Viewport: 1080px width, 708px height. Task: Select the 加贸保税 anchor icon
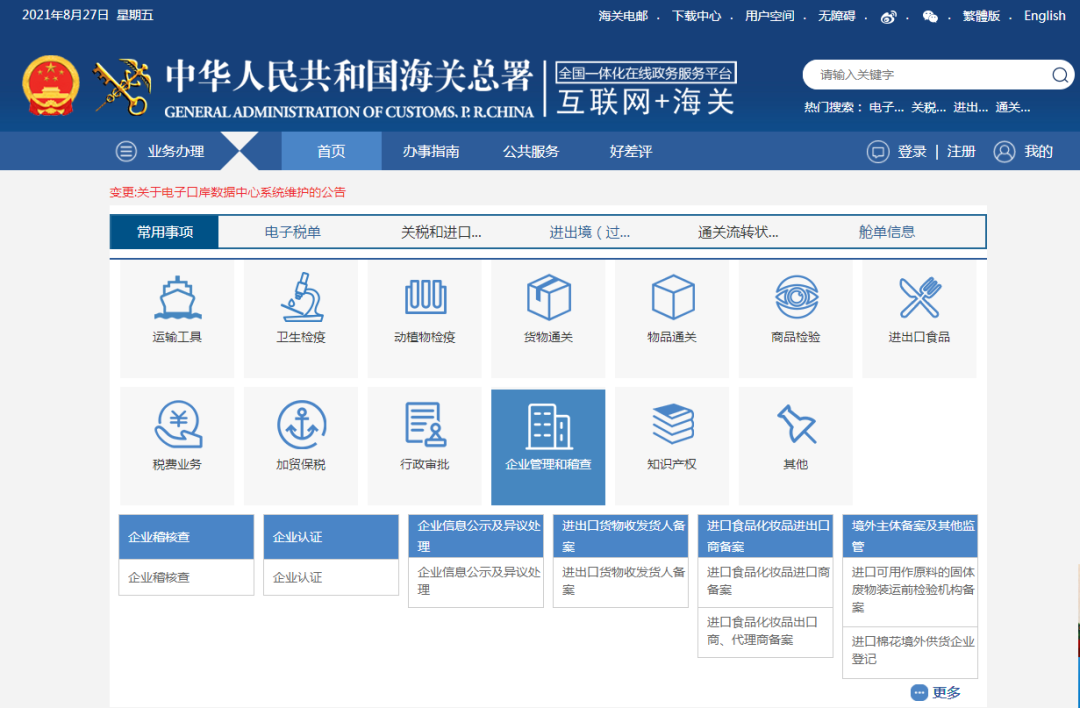302,424
